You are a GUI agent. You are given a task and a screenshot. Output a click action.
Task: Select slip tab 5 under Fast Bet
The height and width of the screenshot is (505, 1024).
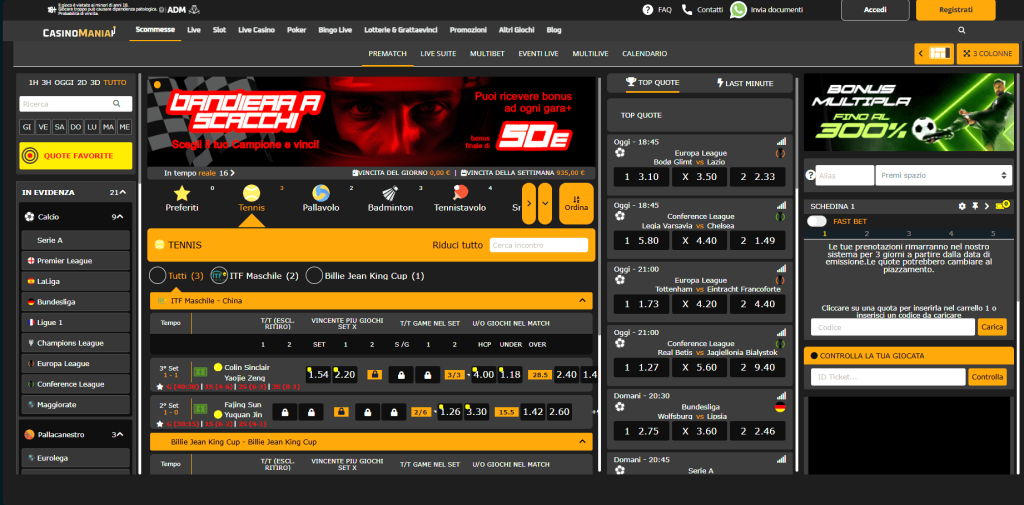coord(993,233)
